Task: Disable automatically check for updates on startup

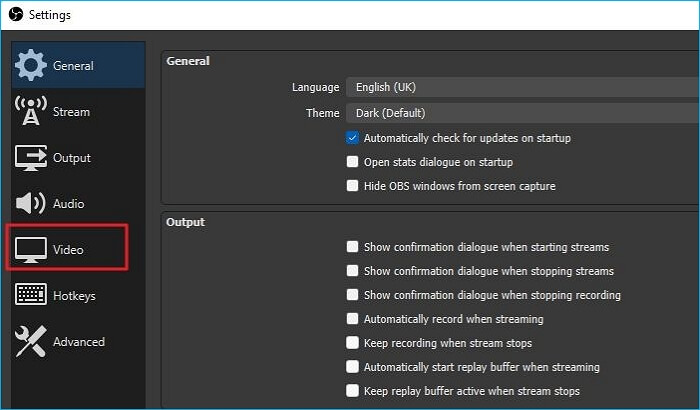Action: point(352,138)
